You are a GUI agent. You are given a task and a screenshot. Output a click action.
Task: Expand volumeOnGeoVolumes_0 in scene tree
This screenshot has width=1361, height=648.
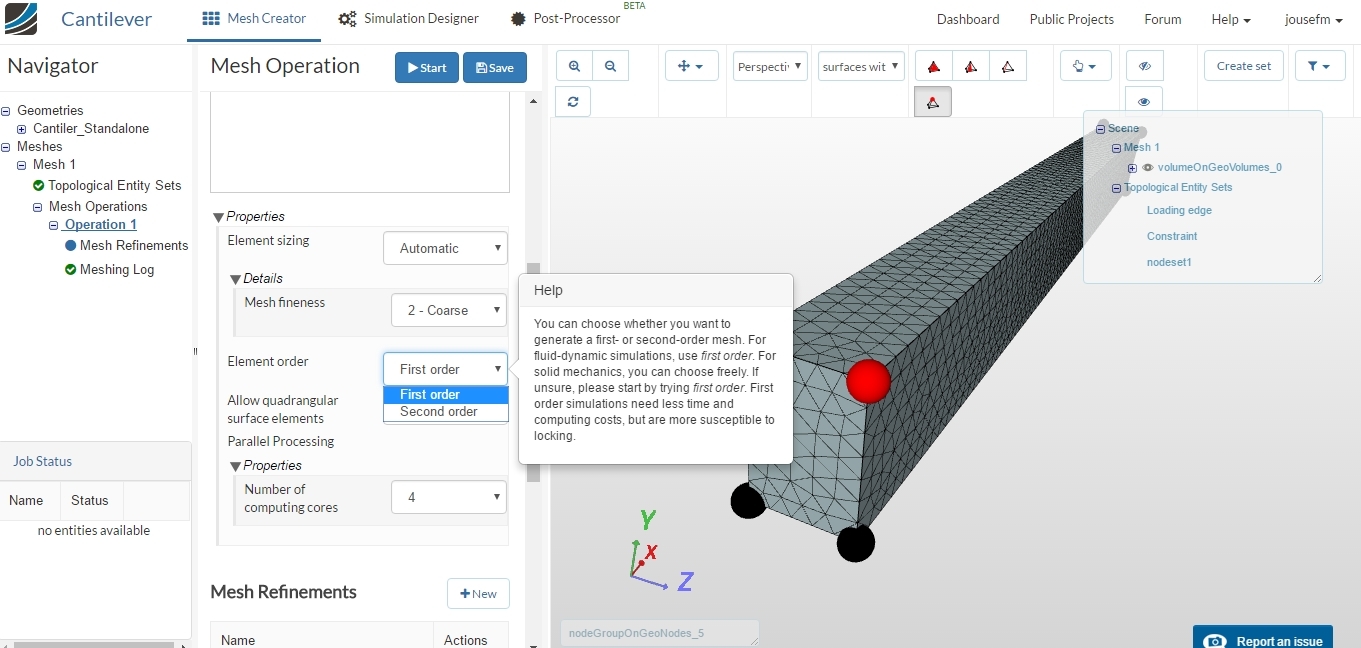pos(1133,168)
